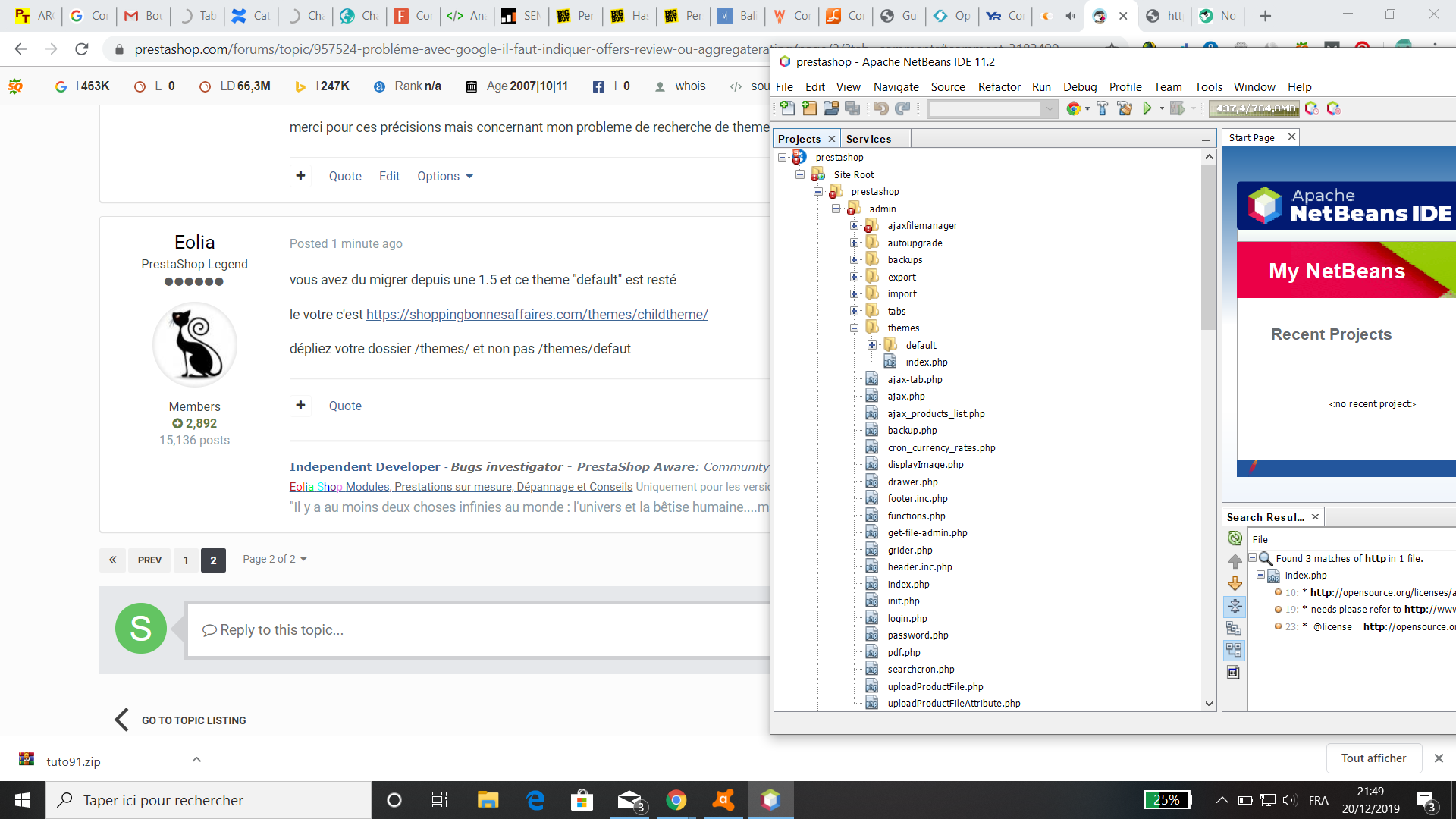
Task: Click the Open Project toolbar icon
Action: [831, 108]
